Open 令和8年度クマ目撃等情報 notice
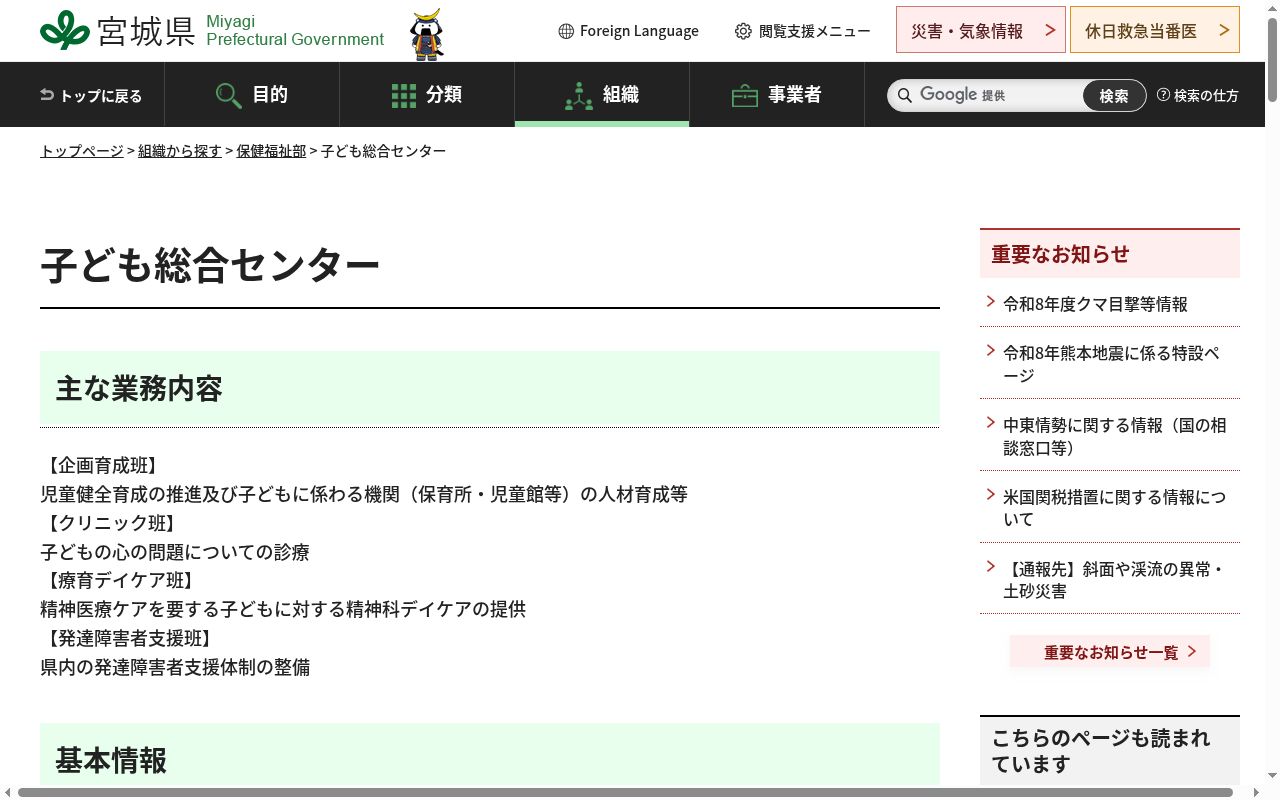1280x800 pixels. click(1095, 304)
